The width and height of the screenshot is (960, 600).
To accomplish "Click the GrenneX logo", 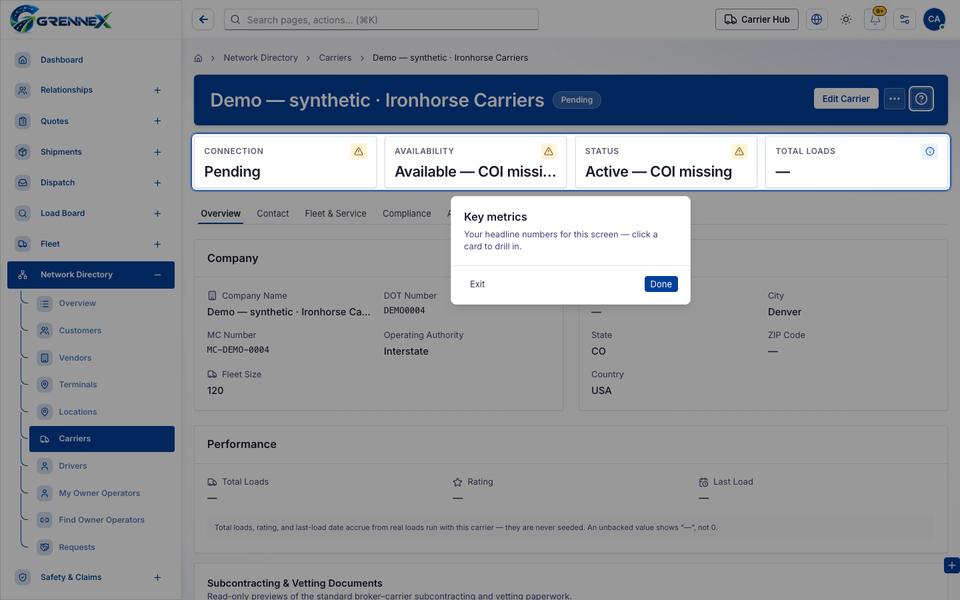I will click(61, 19).
